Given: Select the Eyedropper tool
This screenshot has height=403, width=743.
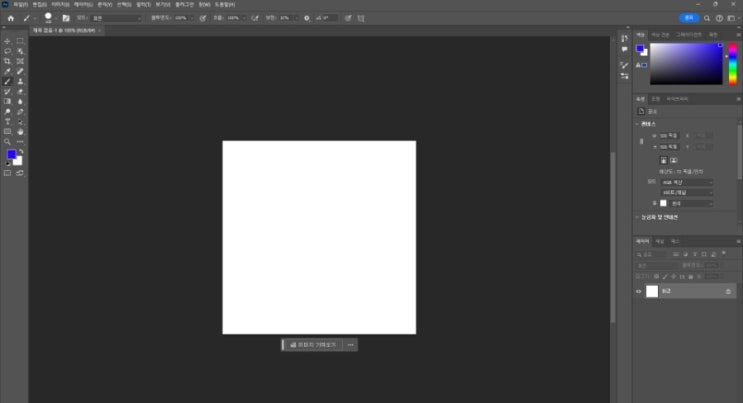Looking at the screenshot, I should point(7,71).
